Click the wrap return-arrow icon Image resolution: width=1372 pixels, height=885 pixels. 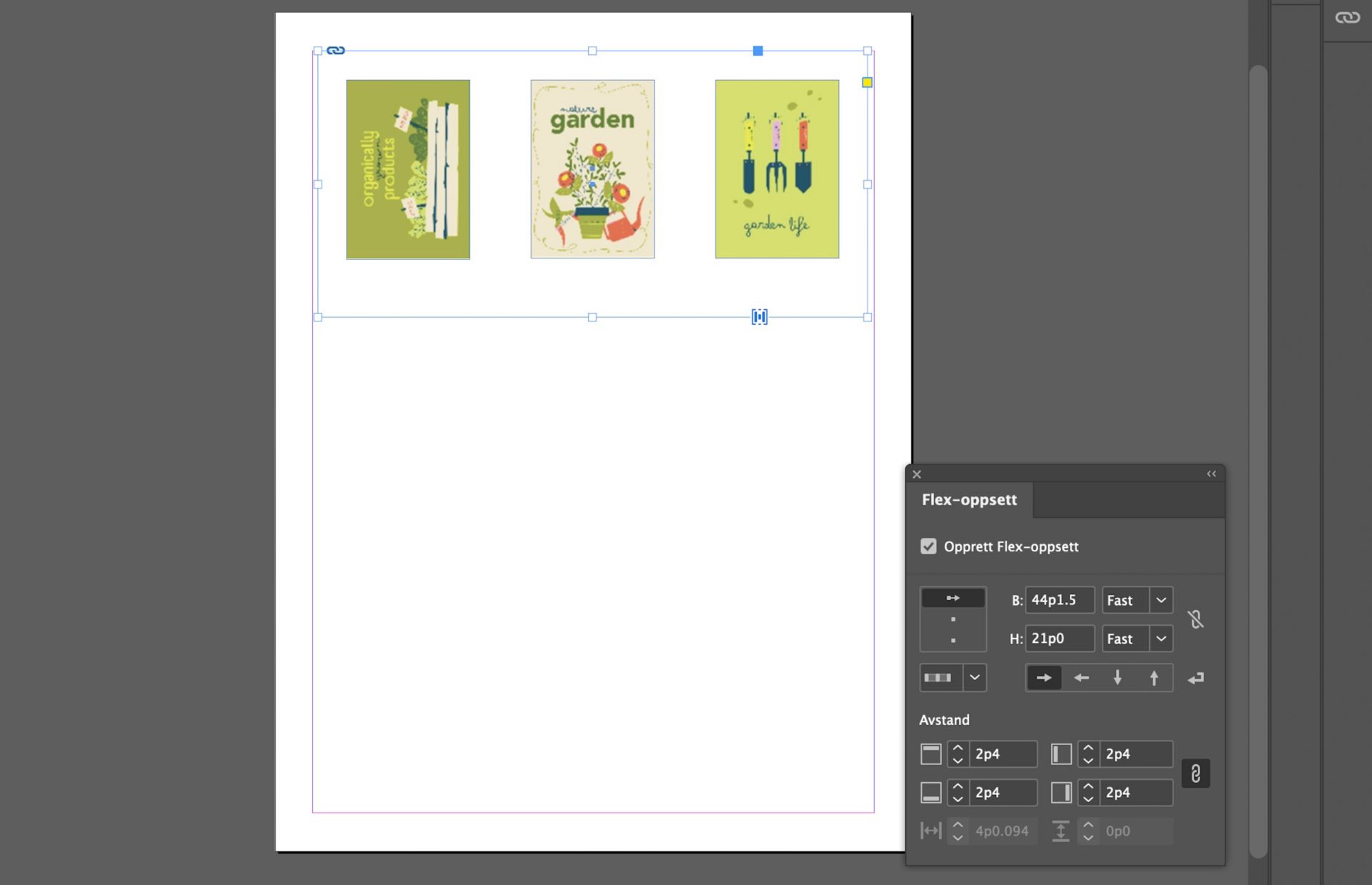(1196, 677)
